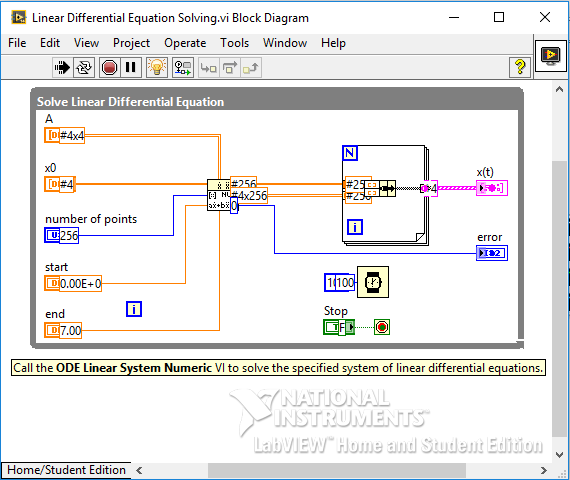Click Step Out toolbar icon

pos(250,68)
